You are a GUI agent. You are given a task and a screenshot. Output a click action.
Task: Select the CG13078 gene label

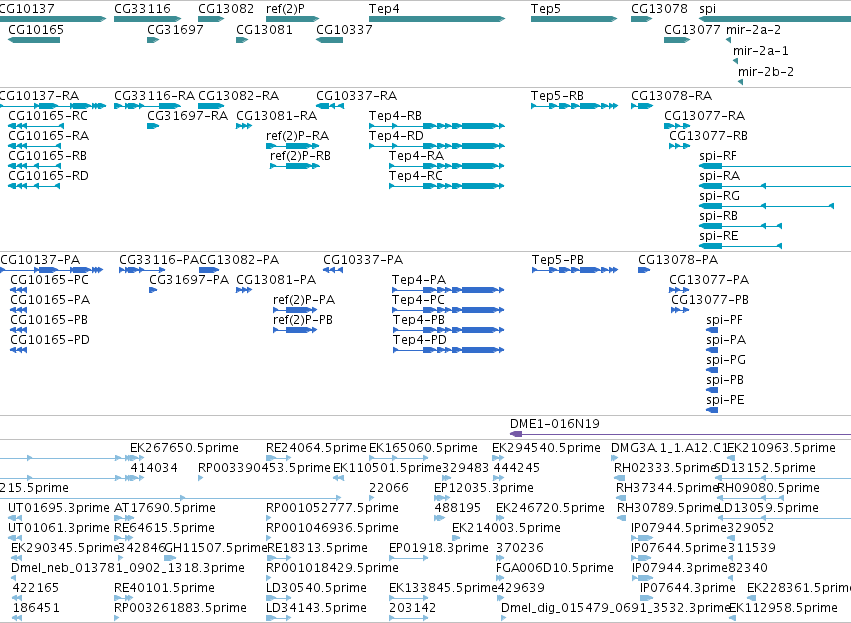click(659, 9)
